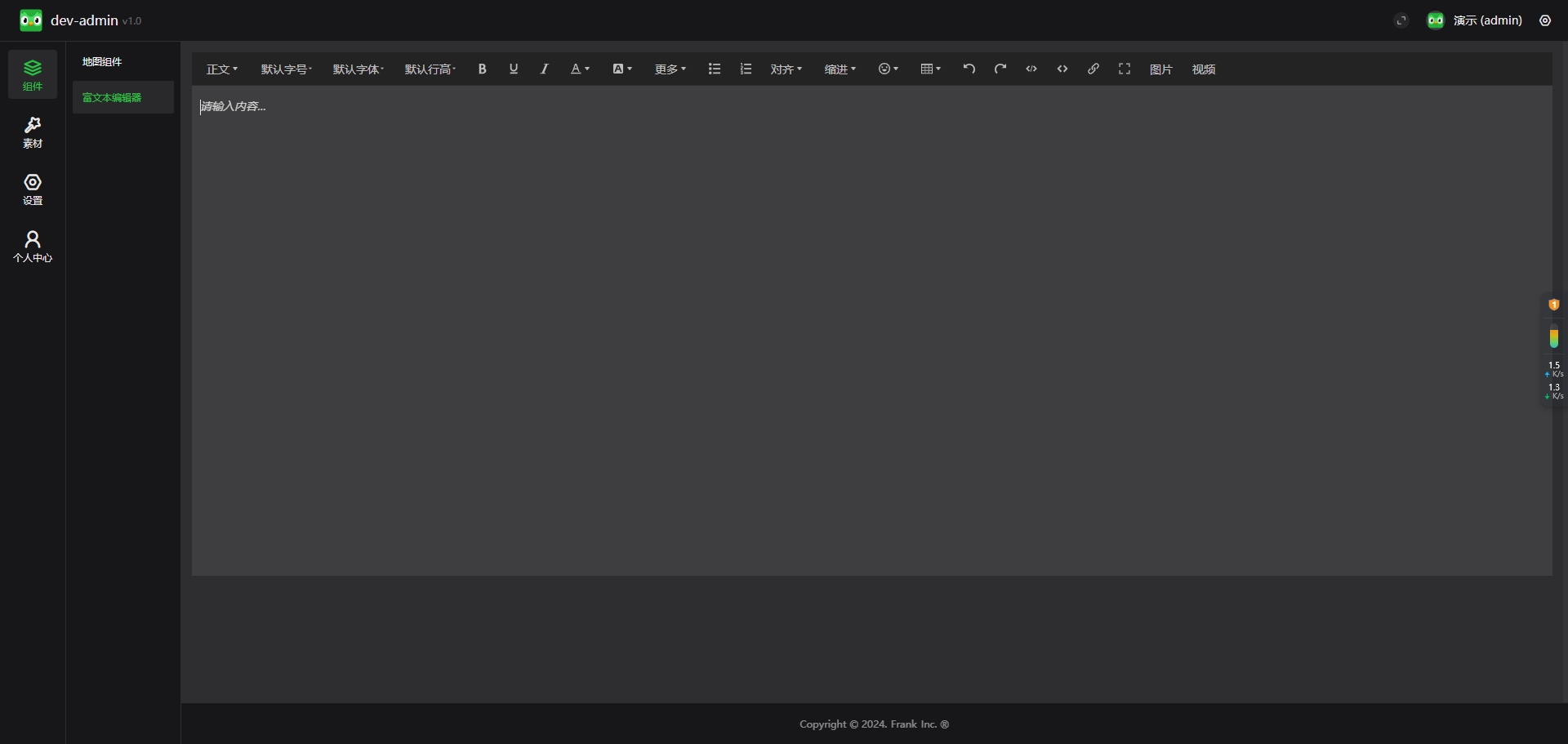Click the green battery indicator widget
The image size is (1568, 744).
(1554, 336)
